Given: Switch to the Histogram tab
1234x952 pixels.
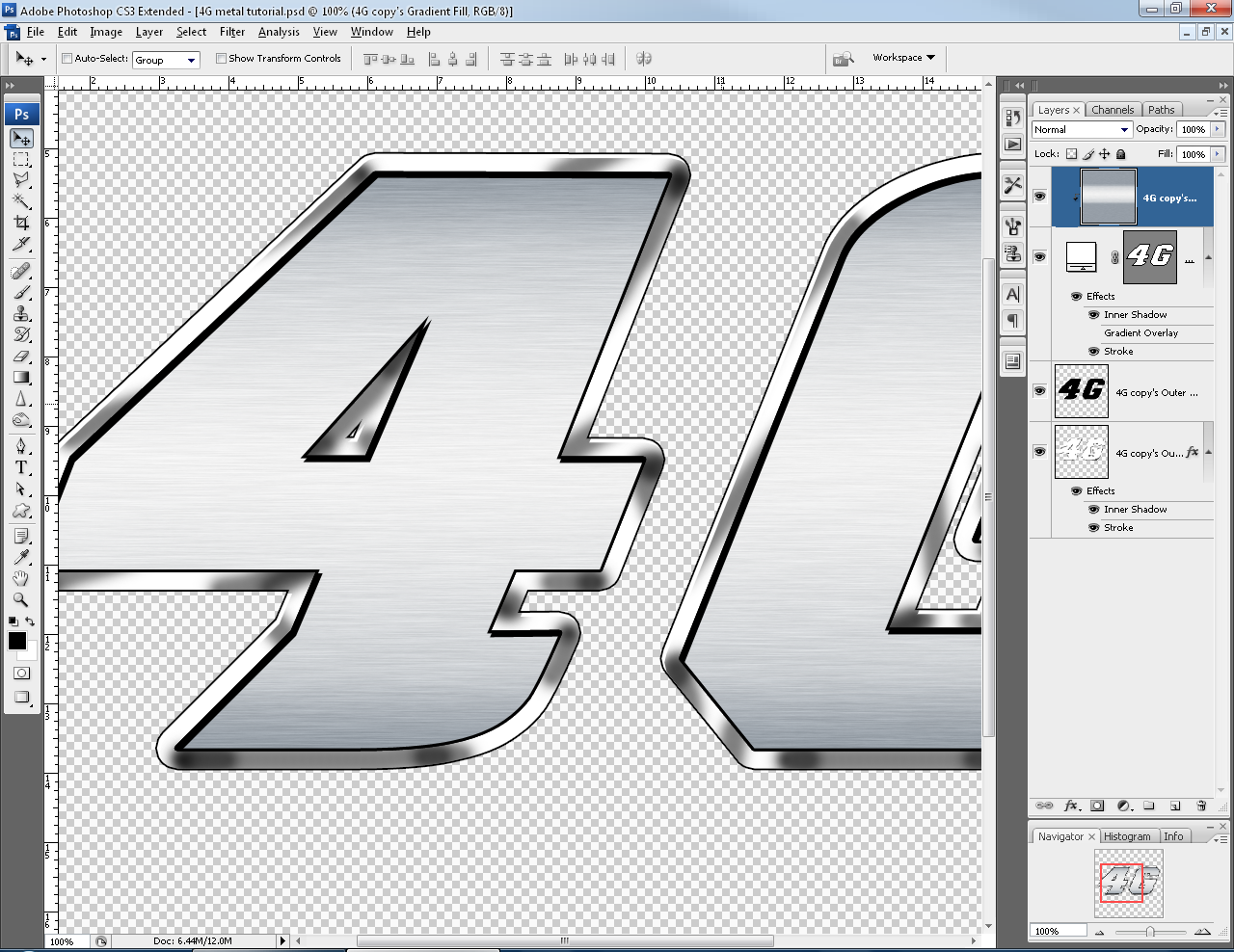Looking at the screenshot, I should [x=1127, y=836].
